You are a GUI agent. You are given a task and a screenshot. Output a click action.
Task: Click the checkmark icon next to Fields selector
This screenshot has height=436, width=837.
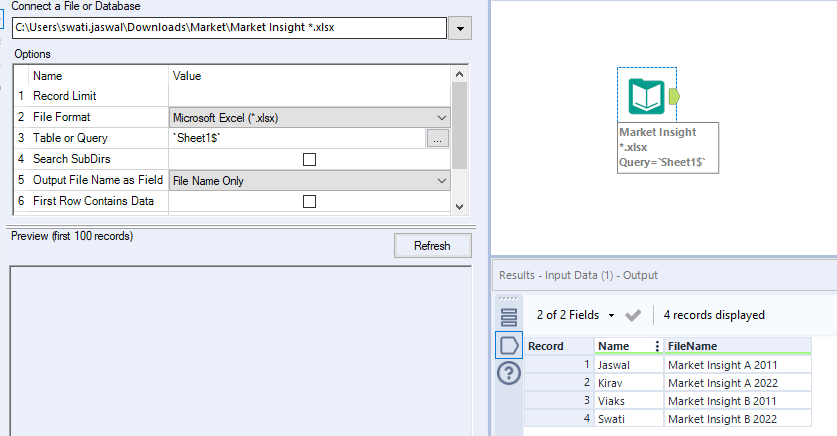coord(632,315)
